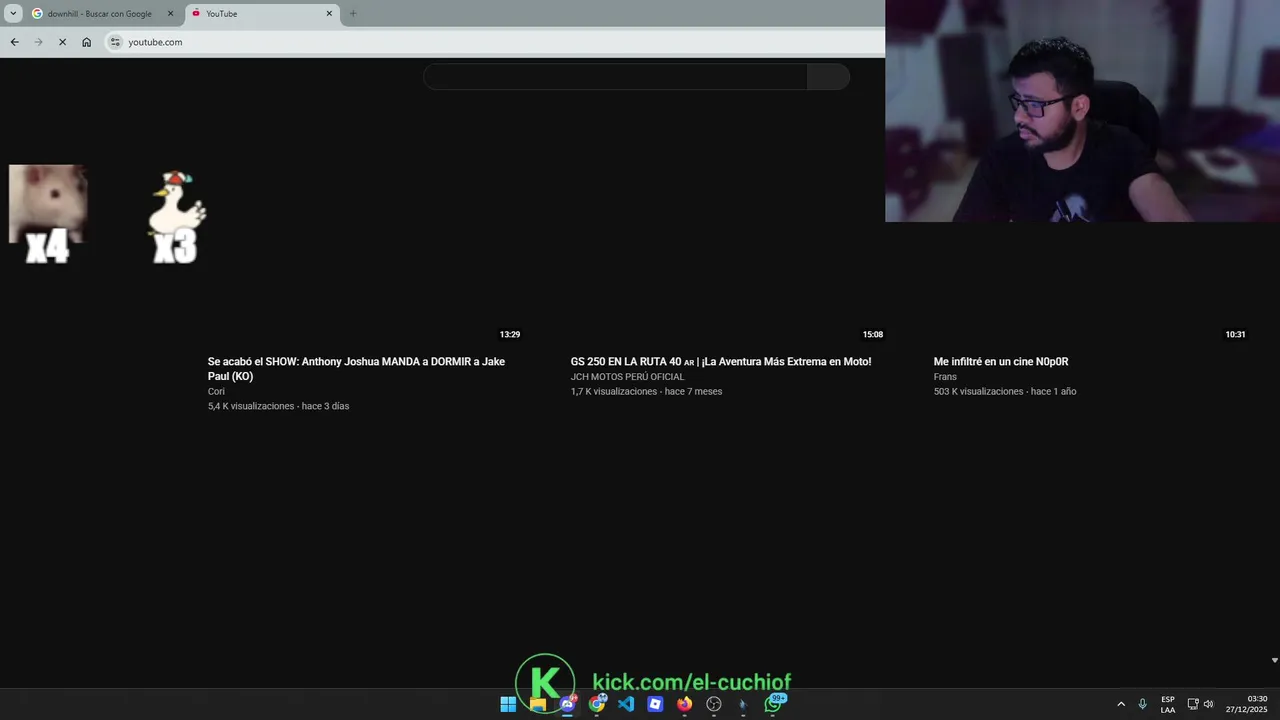Open the browser home page button
Screen dimensions: 1280x720
pos(87,42)
